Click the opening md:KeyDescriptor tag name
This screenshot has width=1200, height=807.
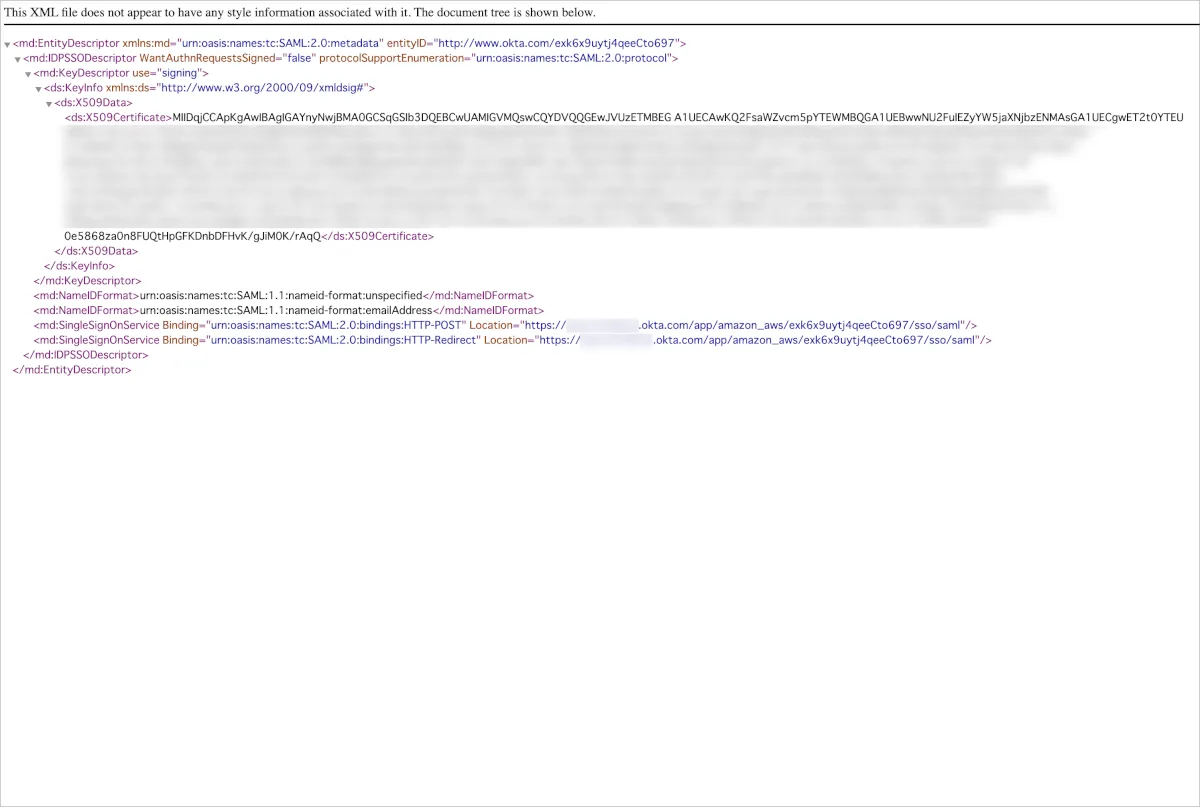tap(84, 73)
